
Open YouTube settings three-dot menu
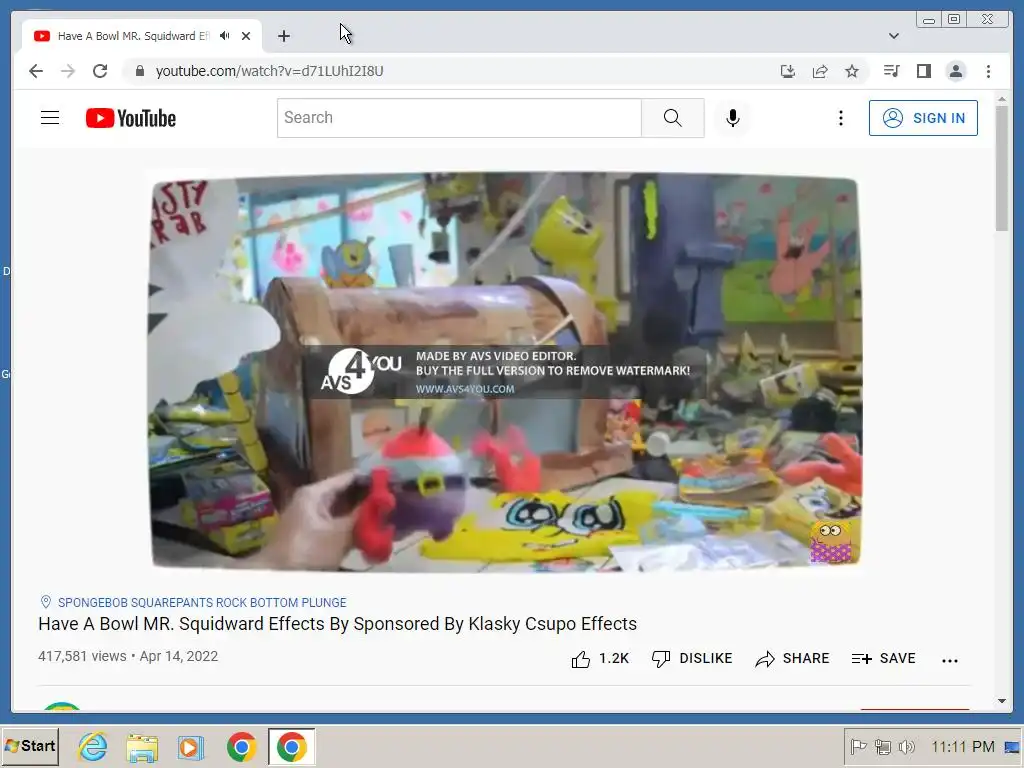click(840, 118)
